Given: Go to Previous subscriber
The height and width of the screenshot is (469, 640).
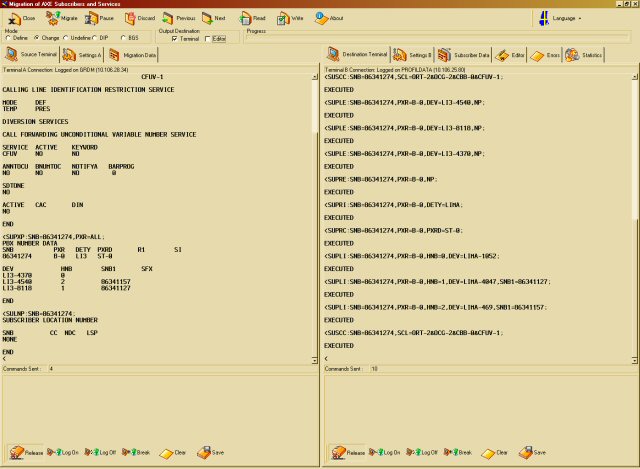Looking at the screenshot, I should (179, 18).
